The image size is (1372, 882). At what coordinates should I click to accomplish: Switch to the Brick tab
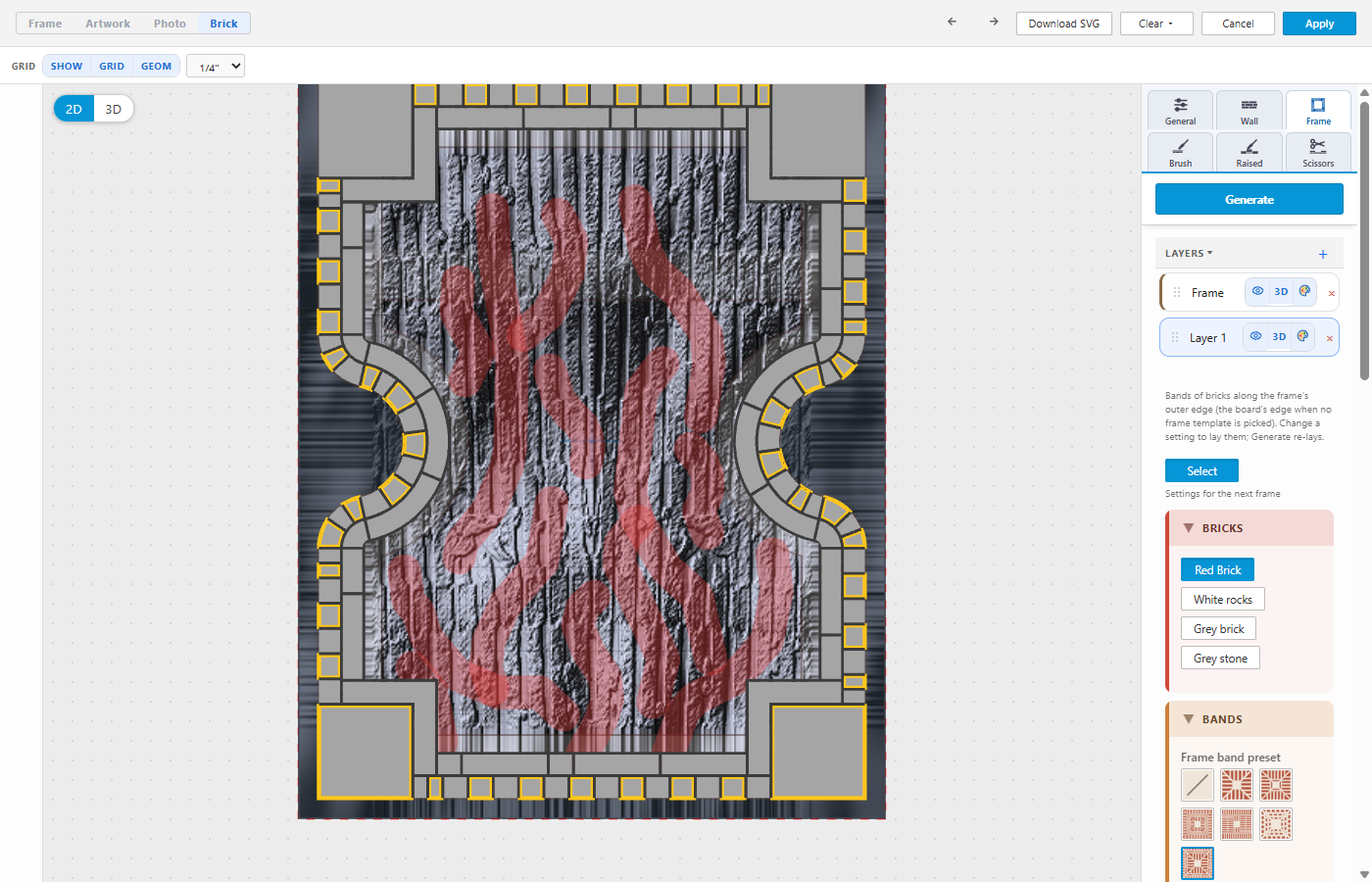(x=223, y=24)
